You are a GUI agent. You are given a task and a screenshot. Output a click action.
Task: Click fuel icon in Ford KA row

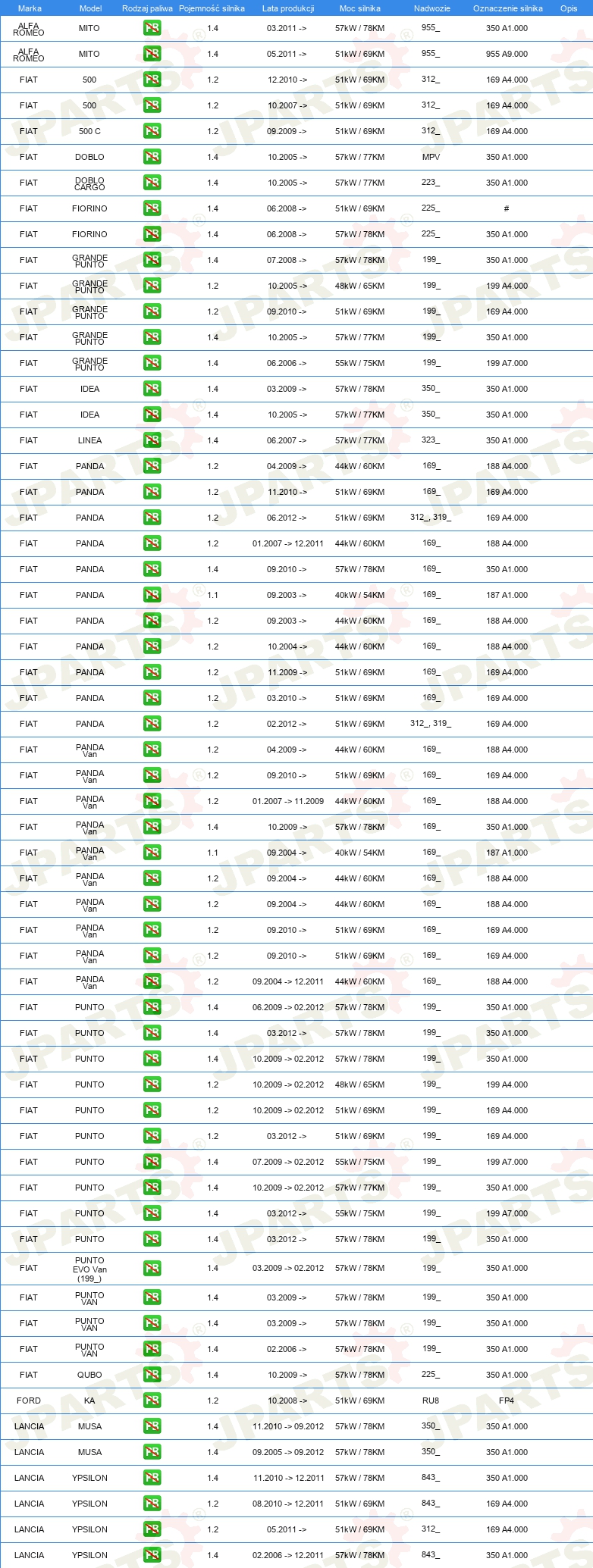coord(152,1401)
